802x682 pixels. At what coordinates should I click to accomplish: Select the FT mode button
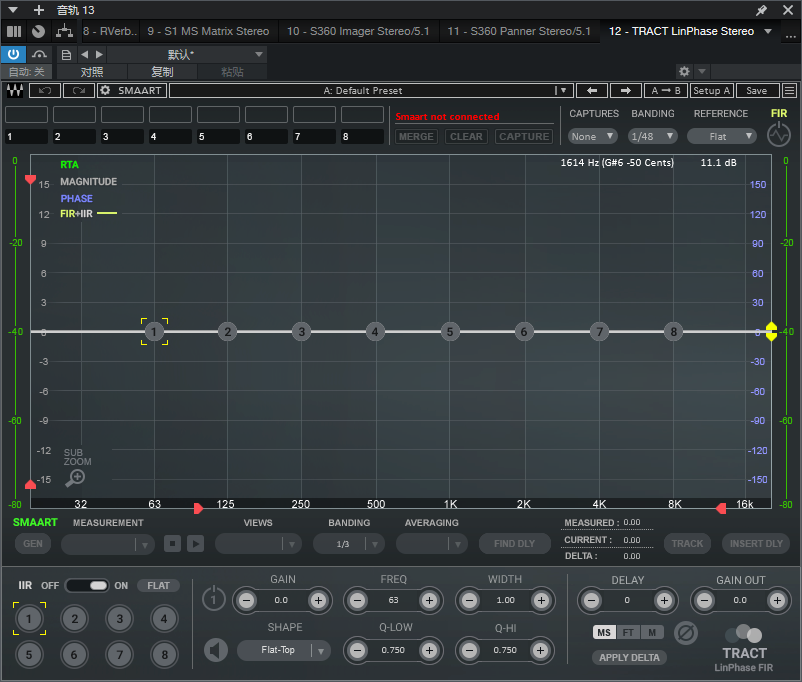tap(628, 632)
